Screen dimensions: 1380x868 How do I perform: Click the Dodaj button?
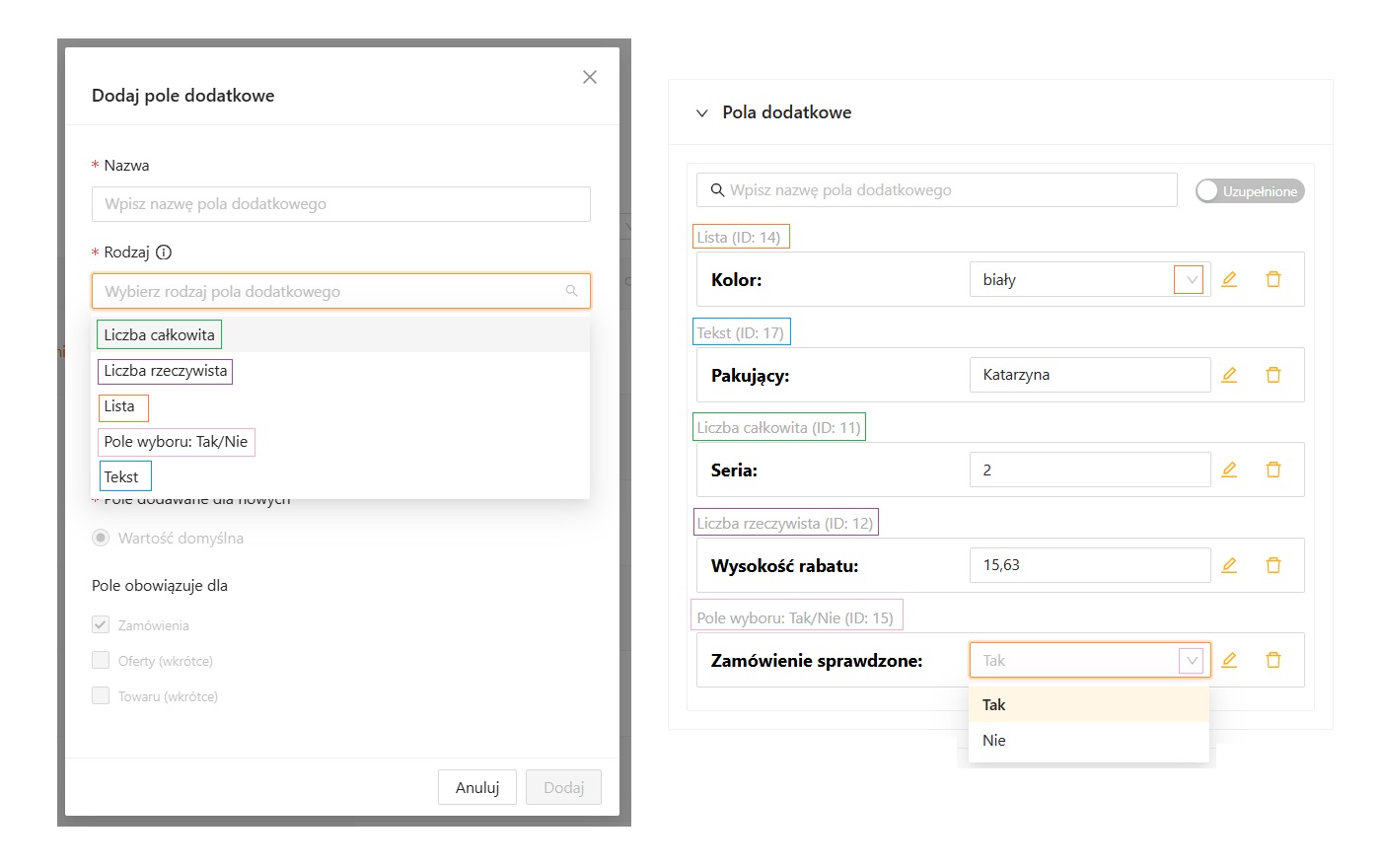click(563, 787)
